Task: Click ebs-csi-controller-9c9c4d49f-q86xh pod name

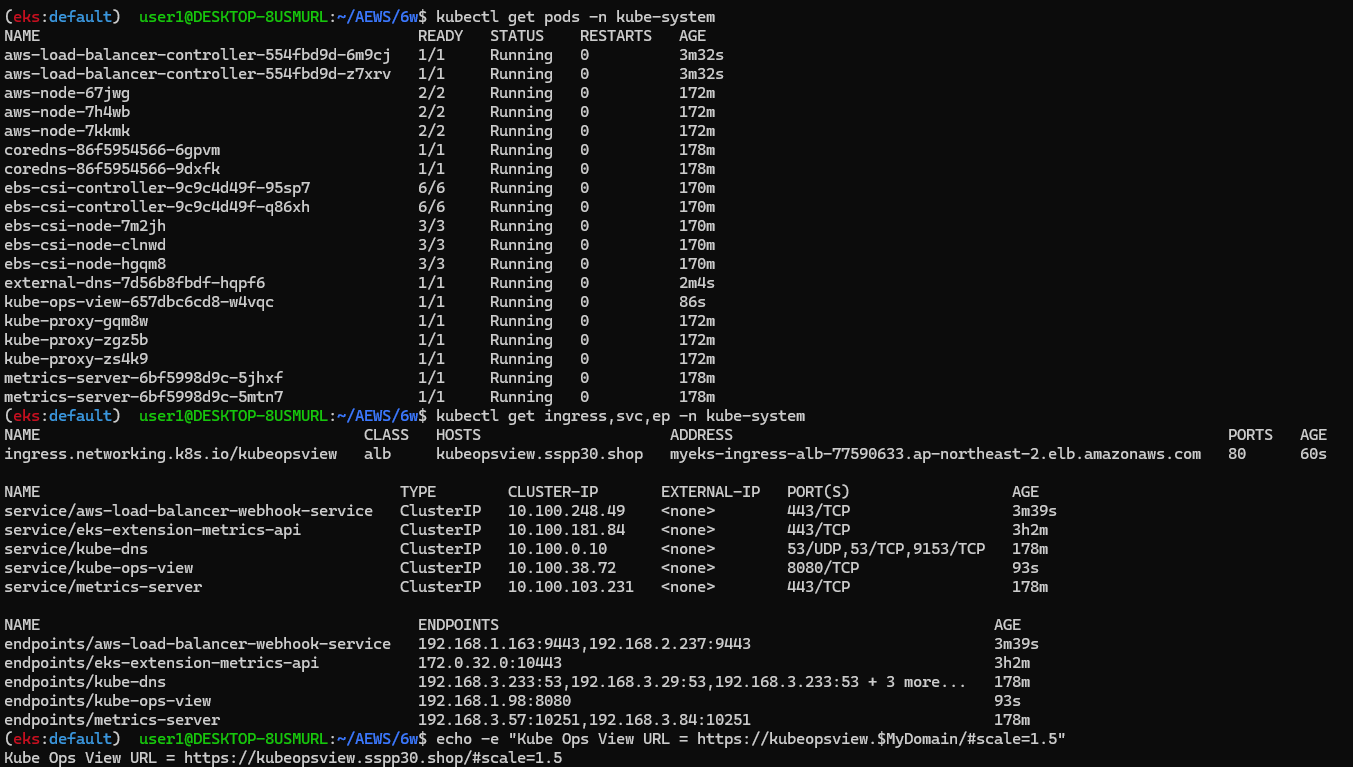Action: click(x=157, y=207)
